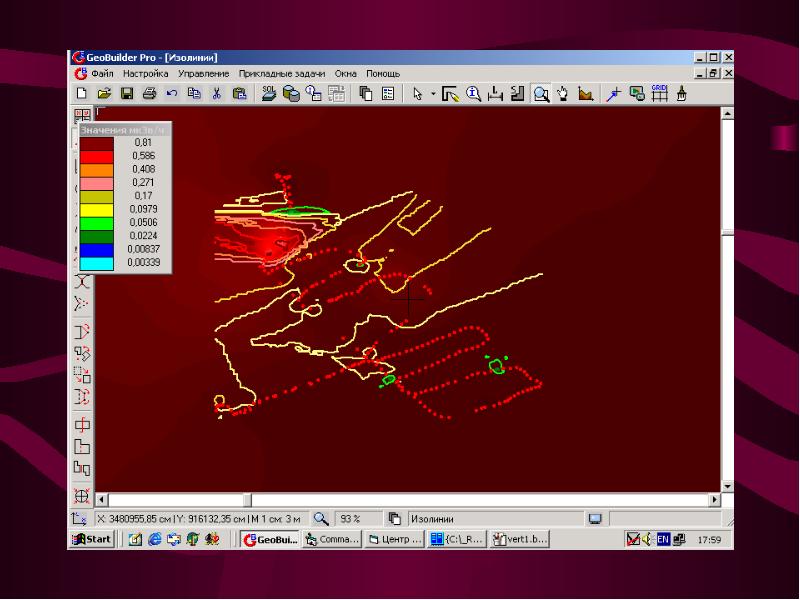Open the Помощь menu

[x=383, y=74]
